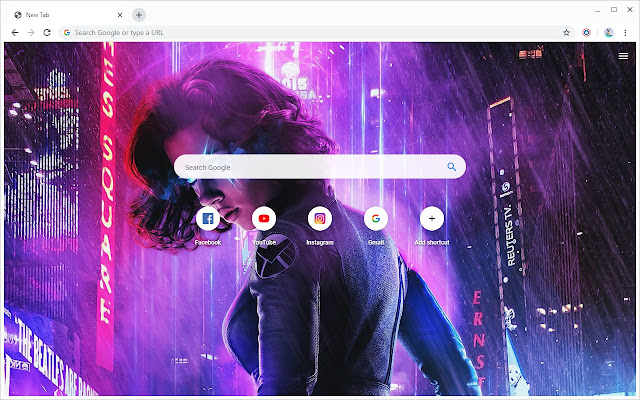Click the forward navigation arrow
This screenshot has height=400, width=640.
(x=31, y=33)
